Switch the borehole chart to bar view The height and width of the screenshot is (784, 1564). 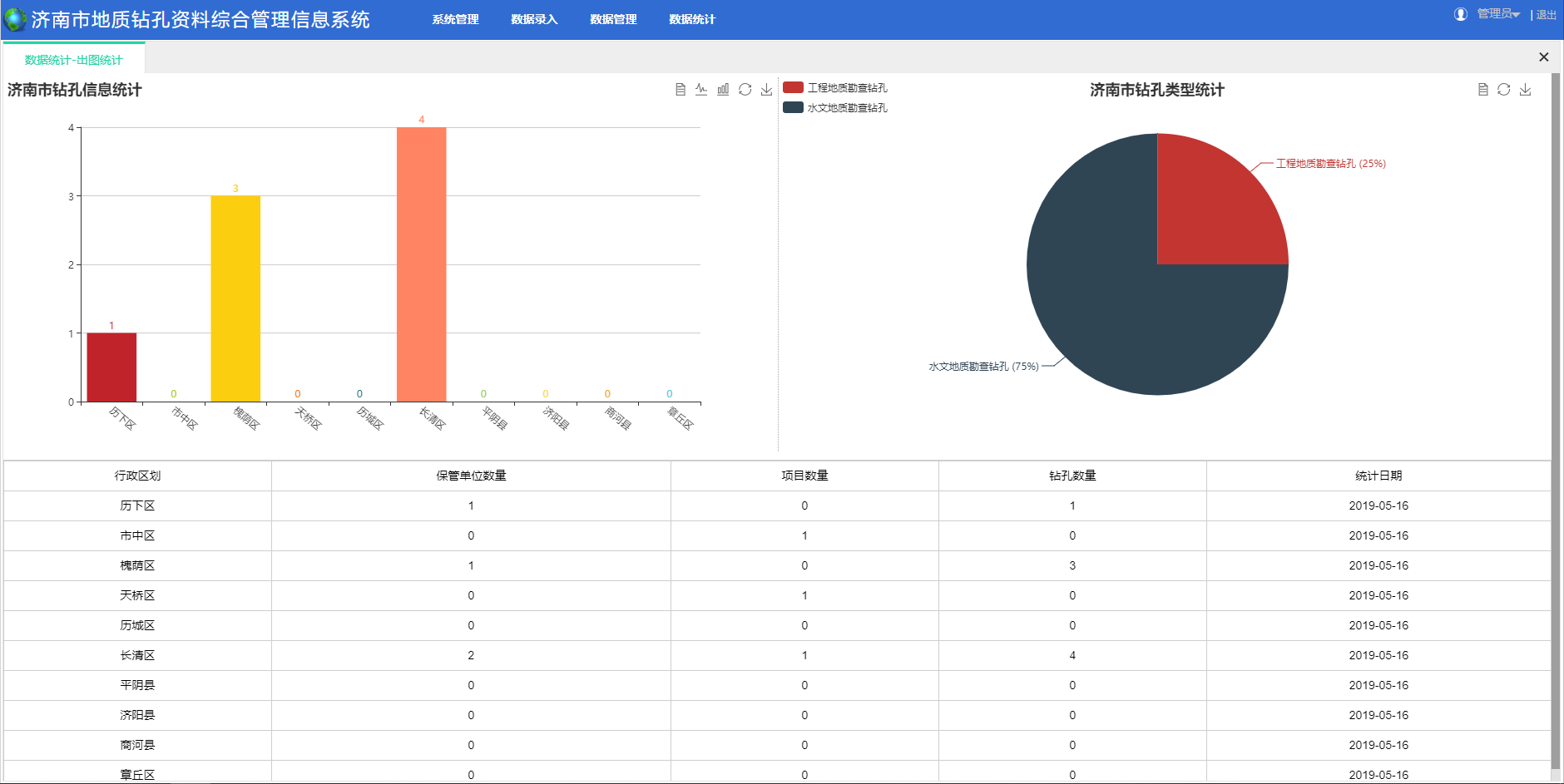point(723,90)
